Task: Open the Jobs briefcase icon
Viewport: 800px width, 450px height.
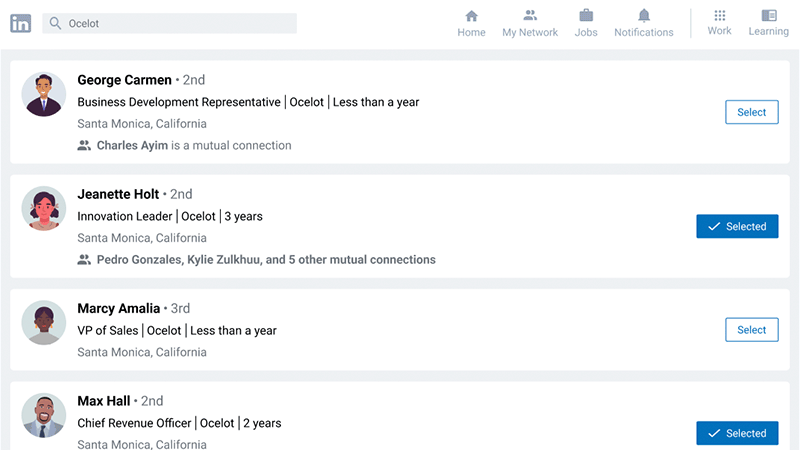Action: click(x=586, y=15)
